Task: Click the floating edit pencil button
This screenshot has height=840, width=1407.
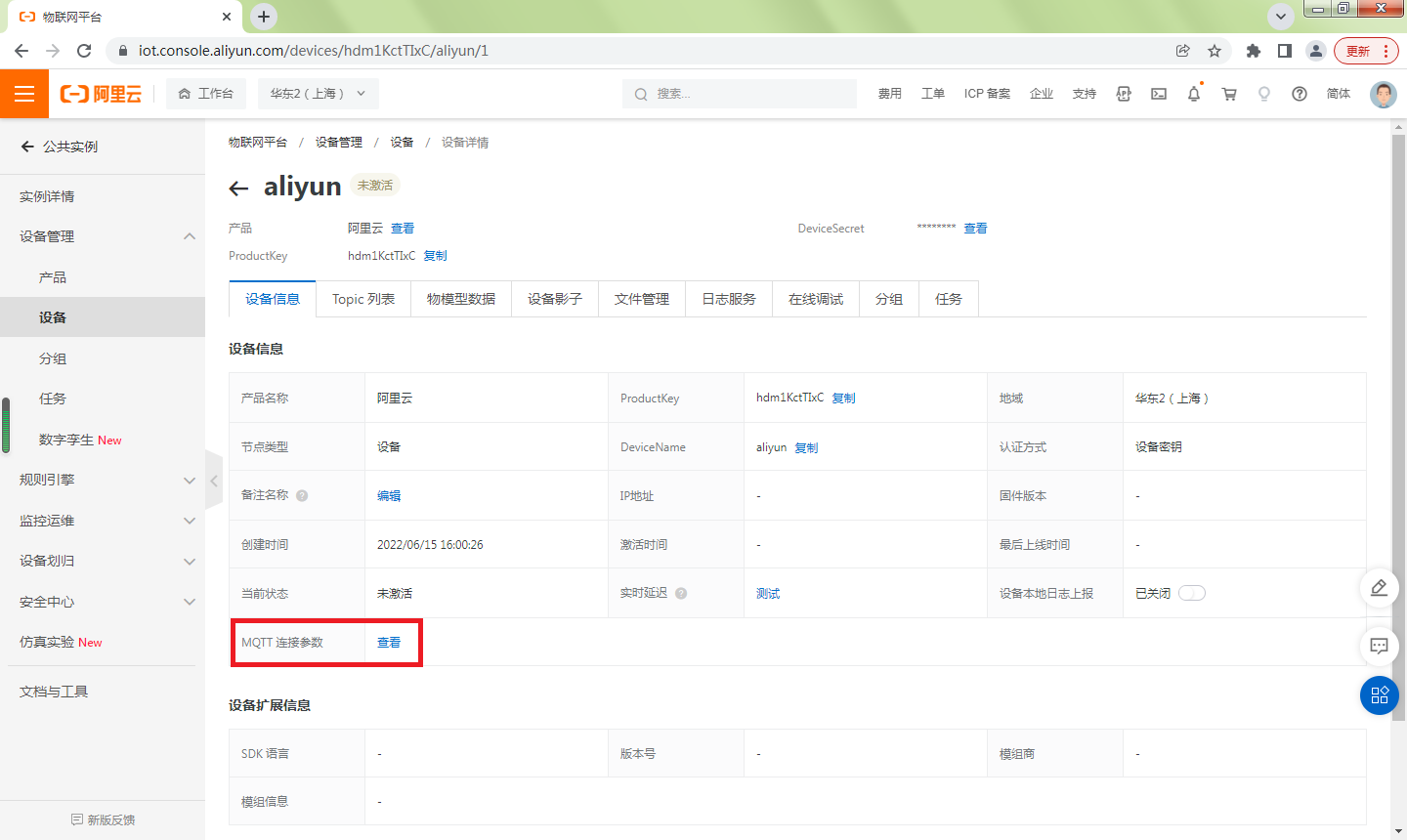Action: coord(1380,587)
